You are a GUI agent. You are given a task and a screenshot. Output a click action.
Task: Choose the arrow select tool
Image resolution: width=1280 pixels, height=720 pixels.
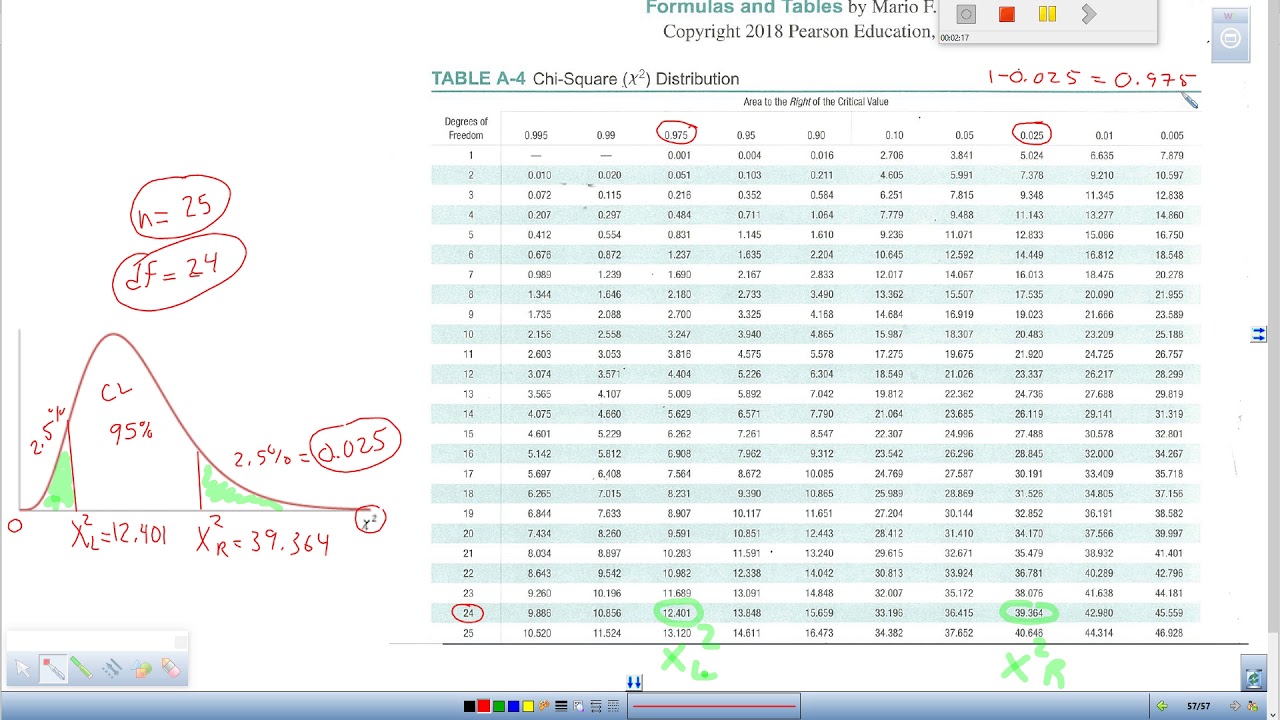tap(22, 669)
